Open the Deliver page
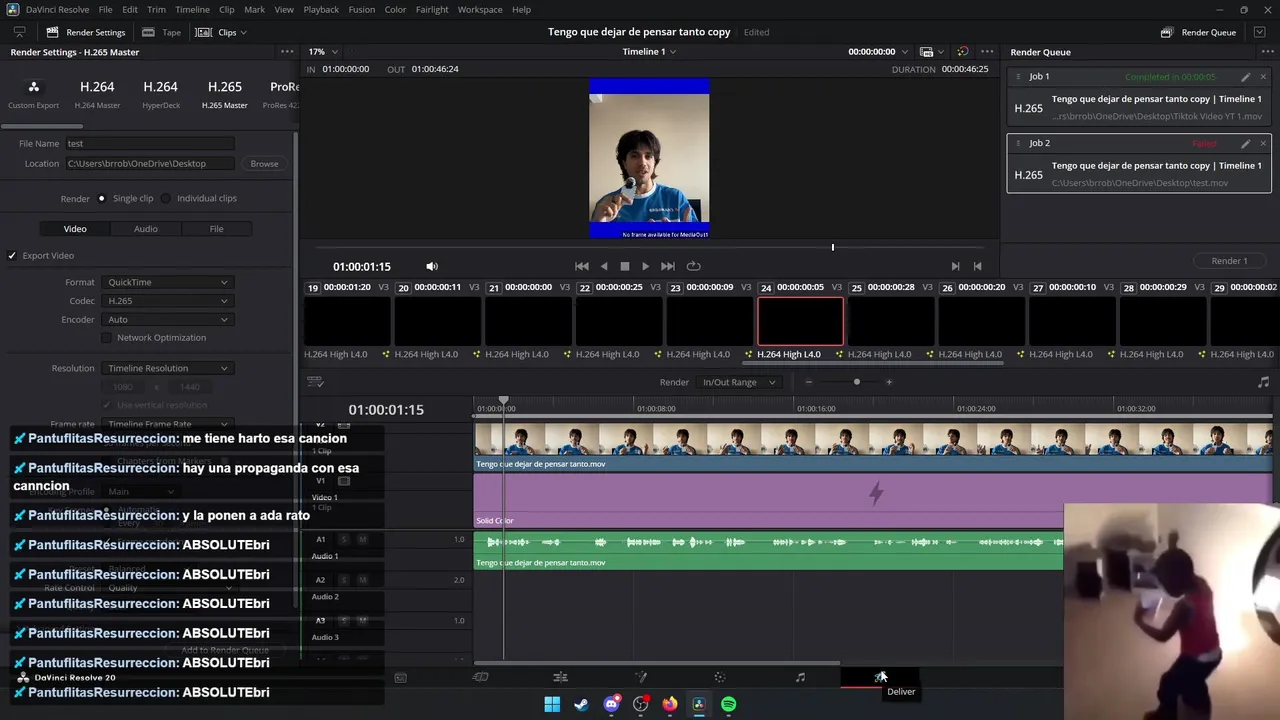 (x=879, y=677)
